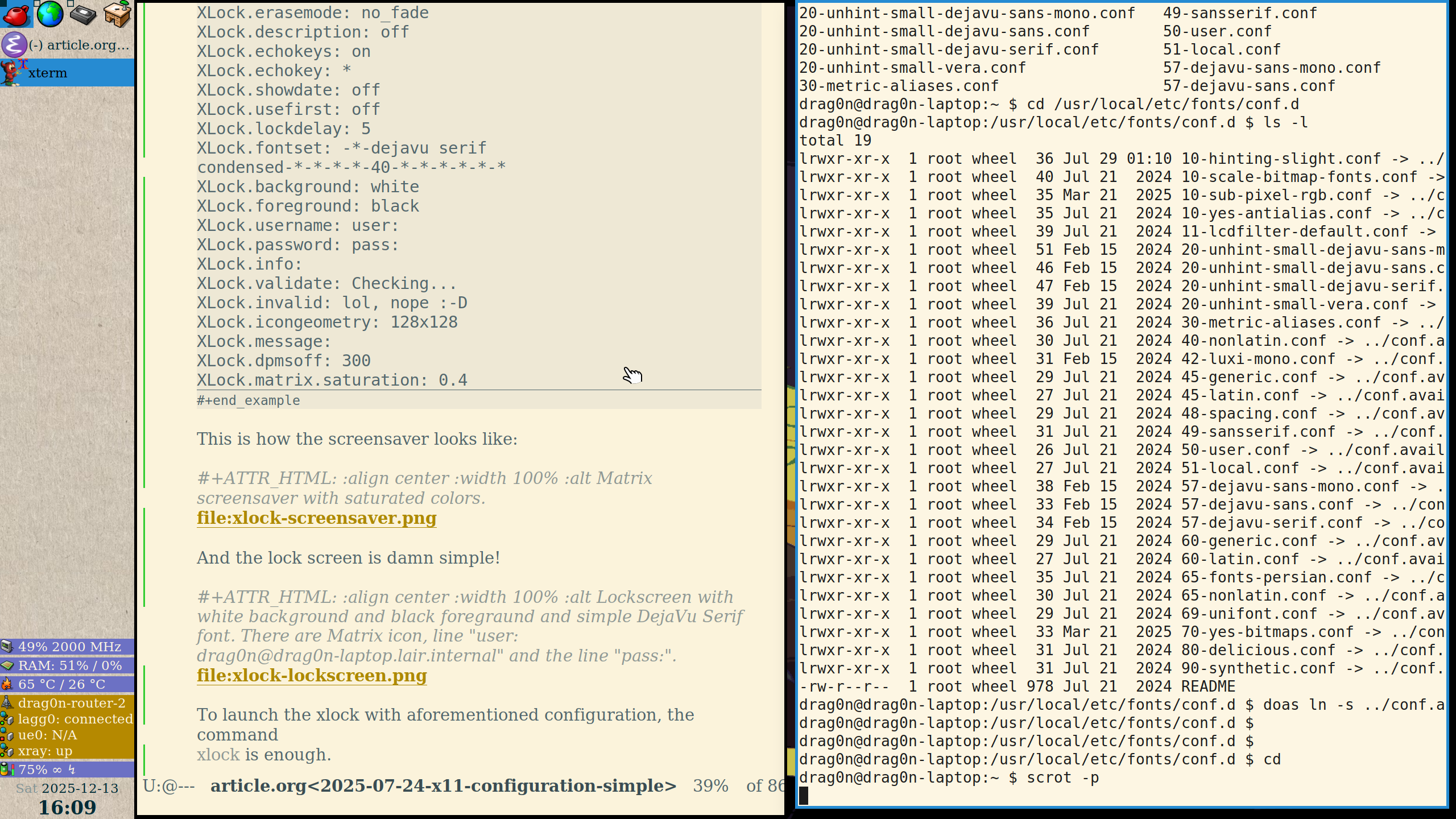This screenshot has width=1456, height=819.
Task: Click the CPU monitor icon
Action: tap(7, 647)
